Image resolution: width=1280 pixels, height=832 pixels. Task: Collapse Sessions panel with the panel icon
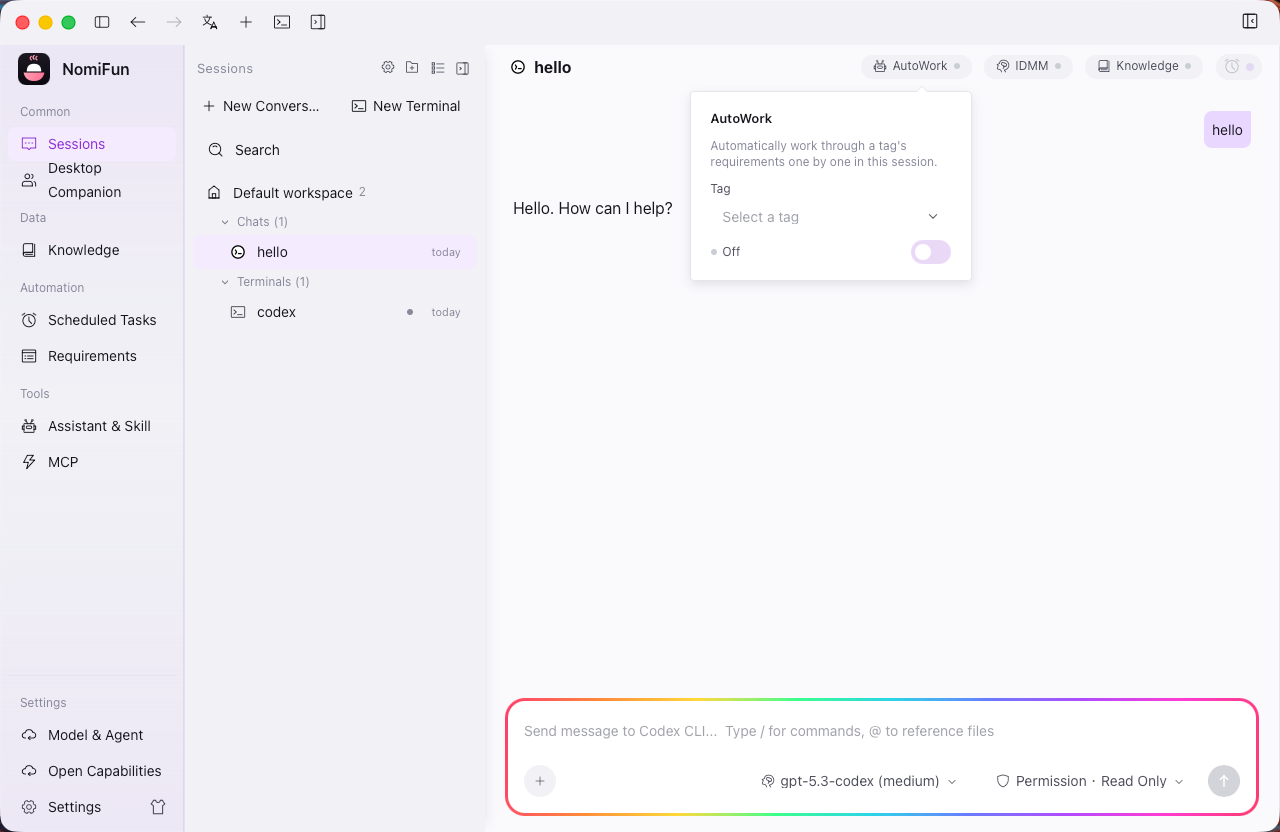coord(462,68)
